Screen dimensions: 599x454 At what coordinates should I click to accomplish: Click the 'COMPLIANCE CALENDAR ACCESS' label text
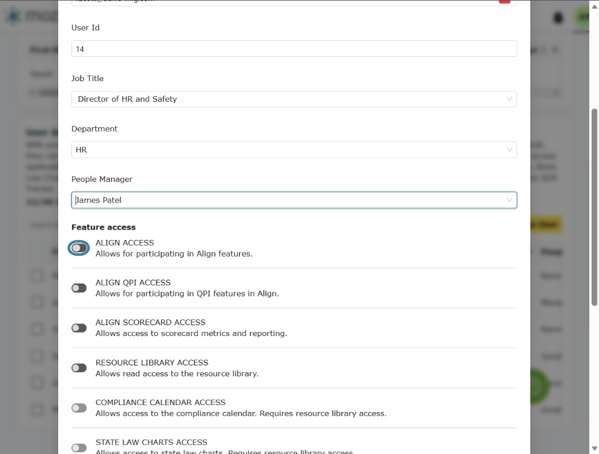coord(160,402)
